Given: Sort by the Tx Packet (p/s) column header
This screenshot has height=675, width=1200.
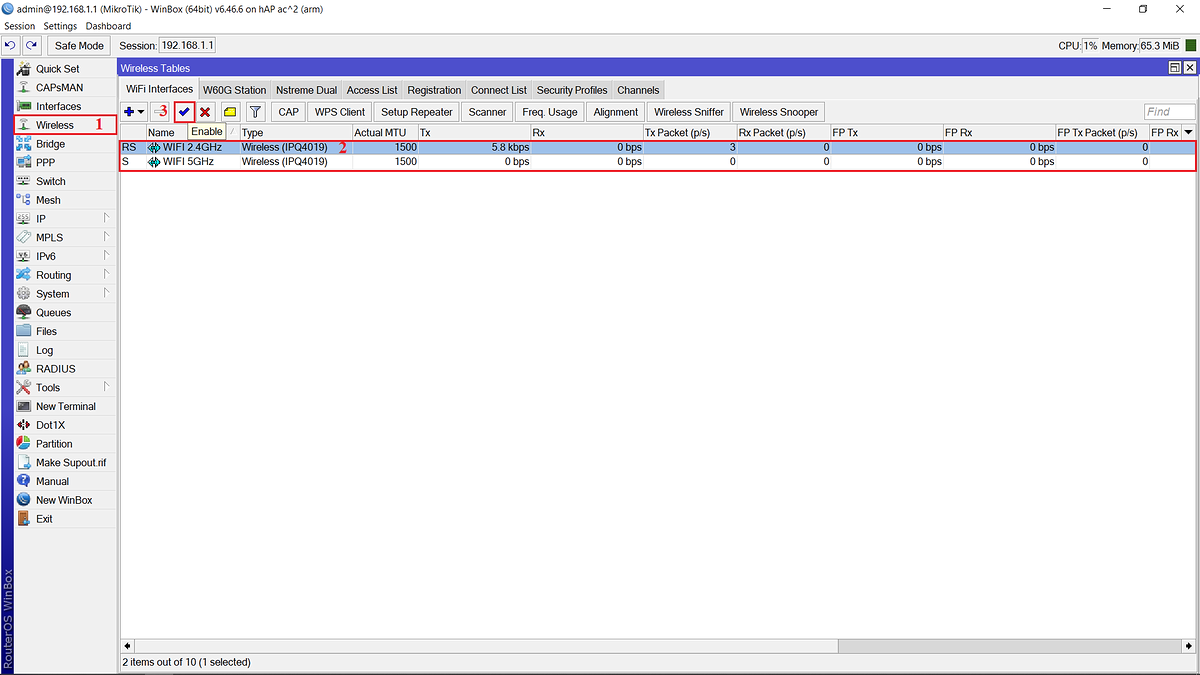Looking at the screenshot, I should pos(690,132).
